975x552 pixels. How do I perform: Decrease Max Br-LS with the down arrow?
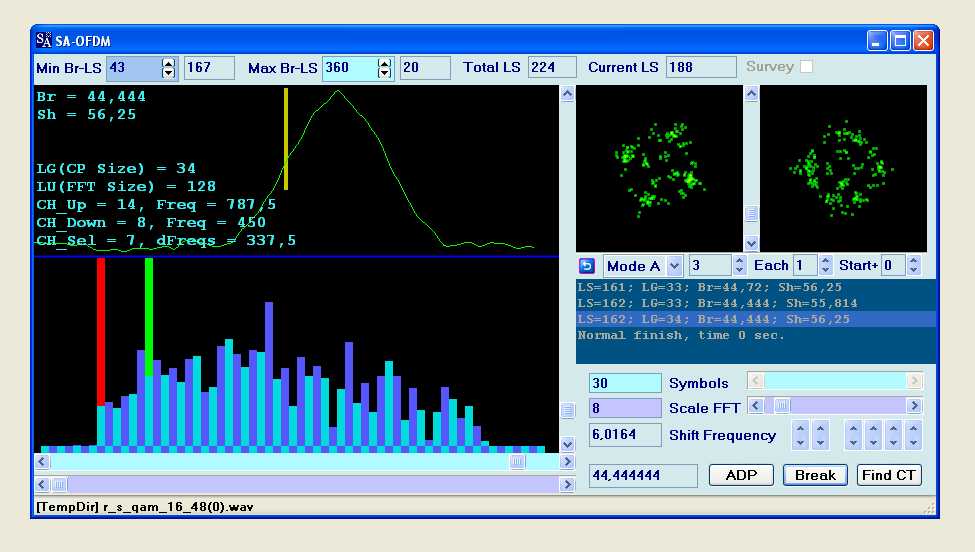385,73
